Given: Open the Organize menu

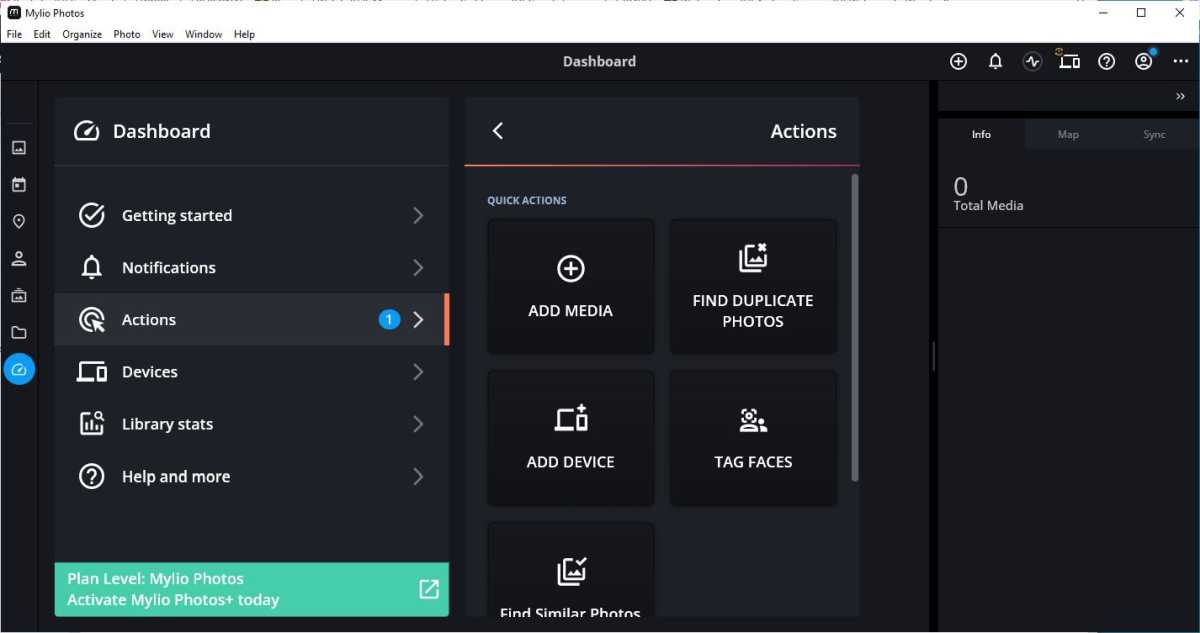Looking at the screenshot, I should click(82, 34).
